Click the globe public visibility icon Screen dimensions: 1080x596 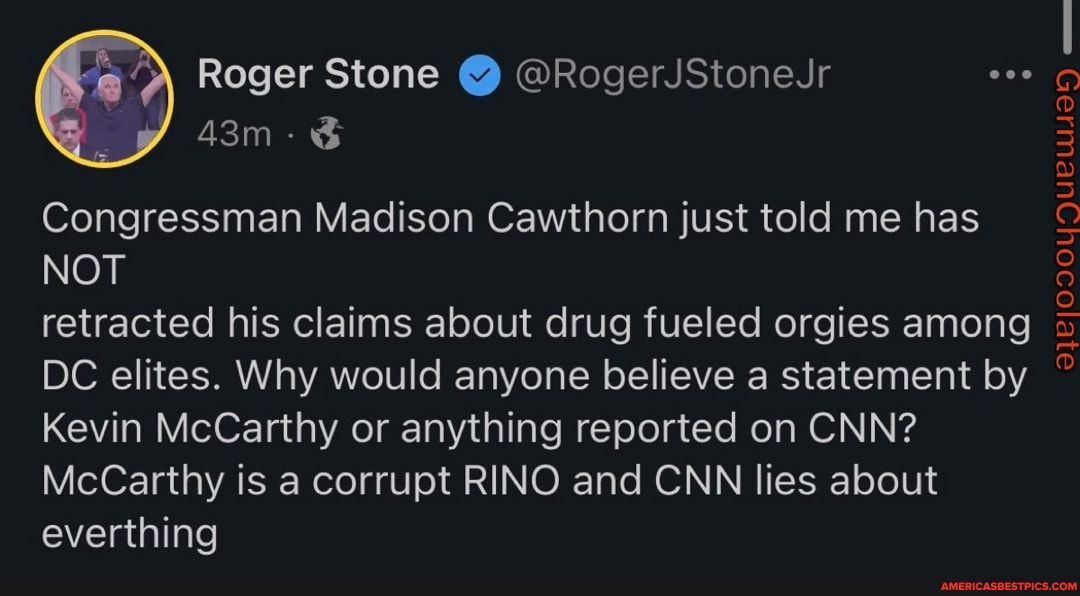tap(327, 133)
